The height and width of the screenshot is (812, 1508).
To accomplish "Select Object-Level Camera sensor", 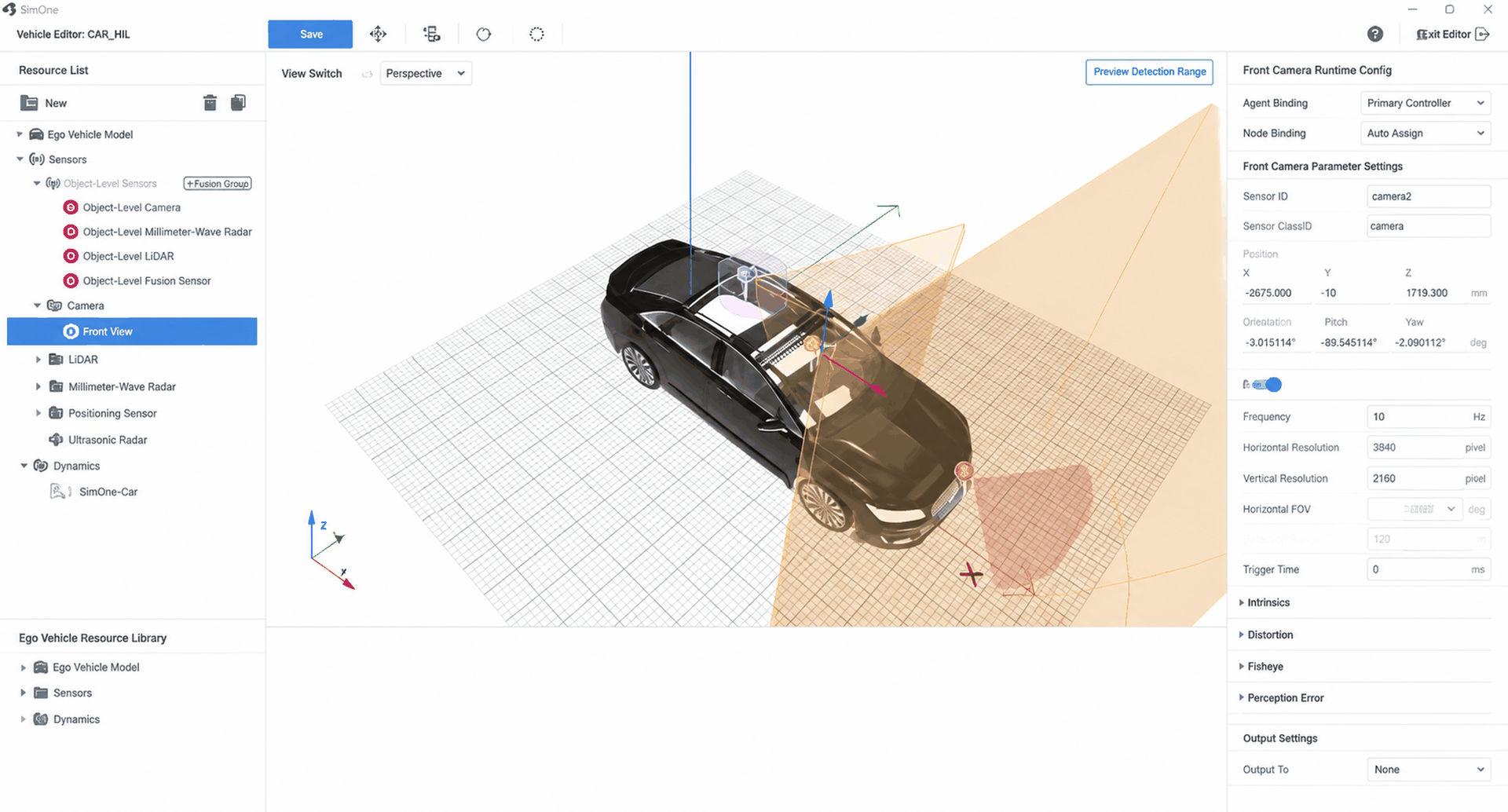I will tap(131, 207).
